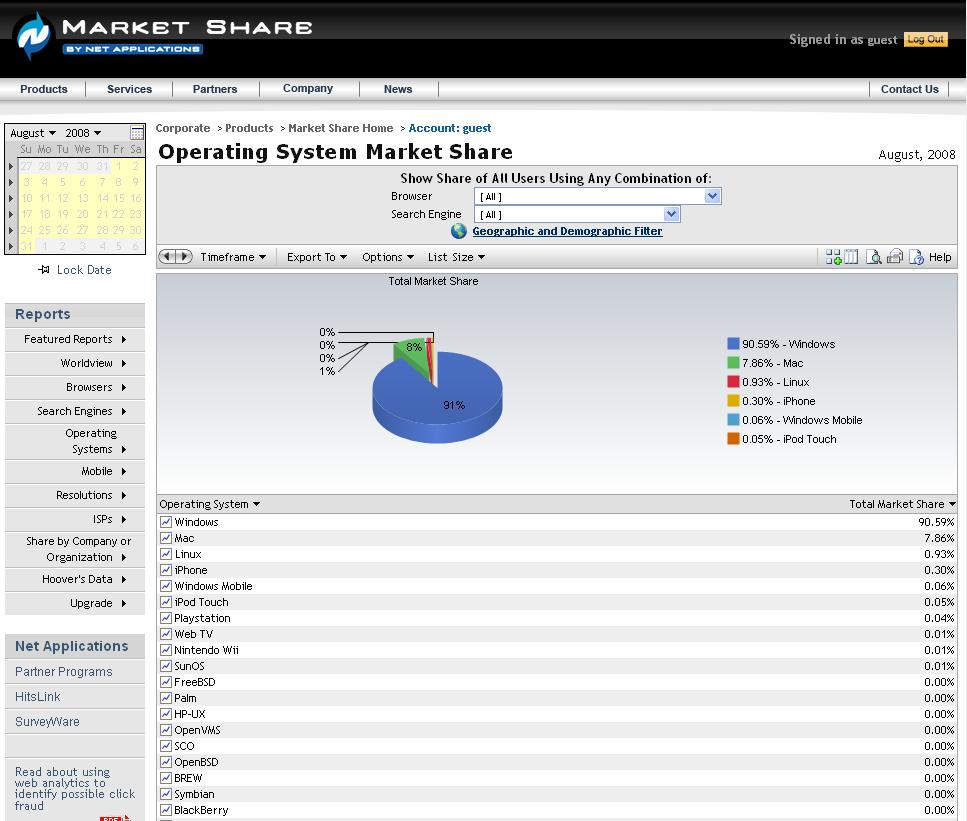Viewport: 967px width, 821px height.
Task: Open the Products menu
Action: point(44,89)
